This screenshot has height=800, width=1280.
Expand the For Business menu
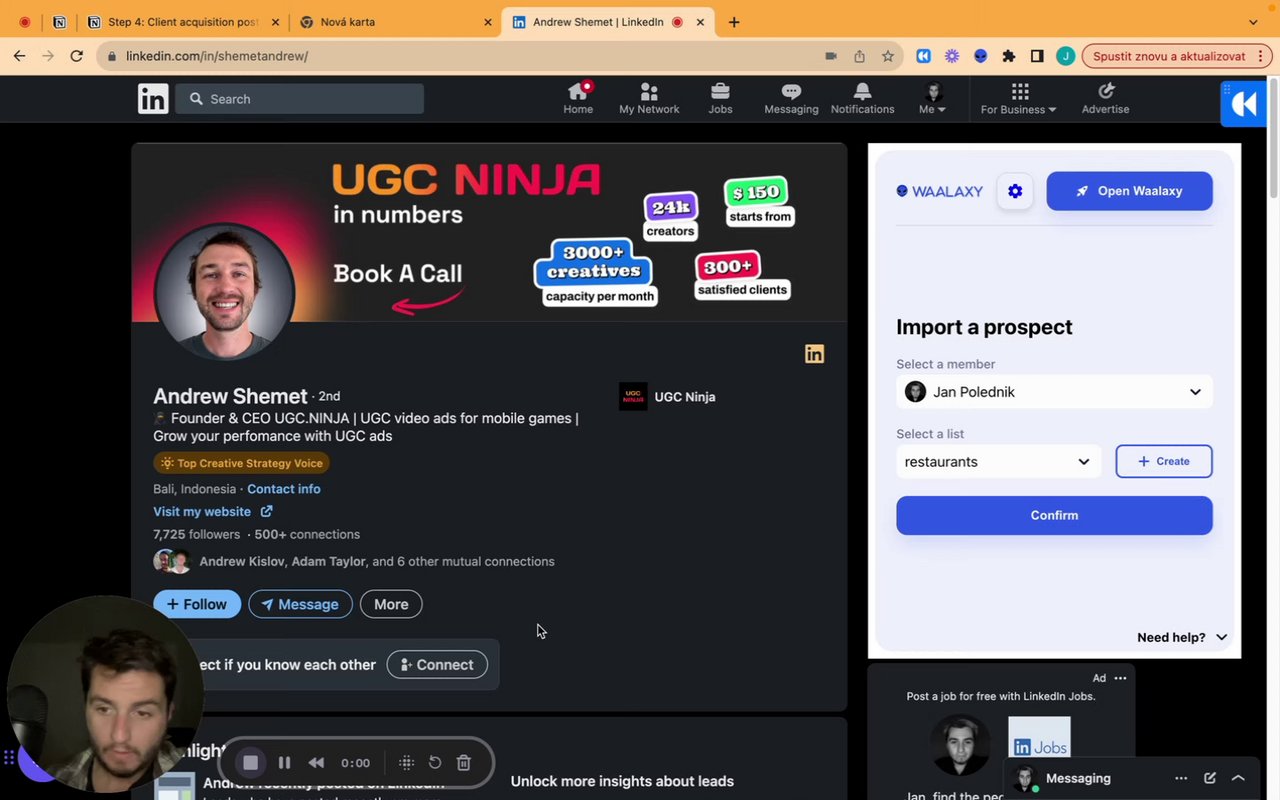1018,98
